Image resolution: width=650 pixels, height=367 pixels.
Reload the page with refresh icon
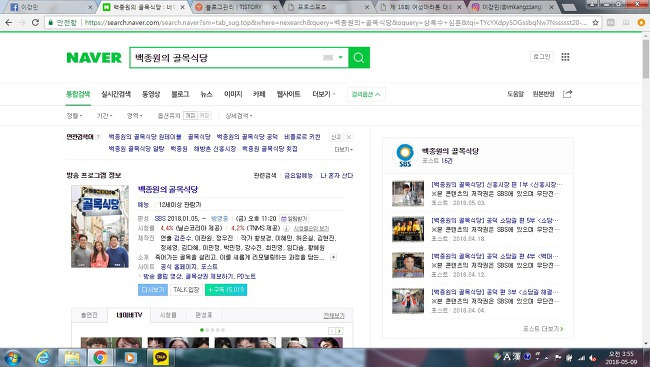pyautogui.click(x=35, y=22)
